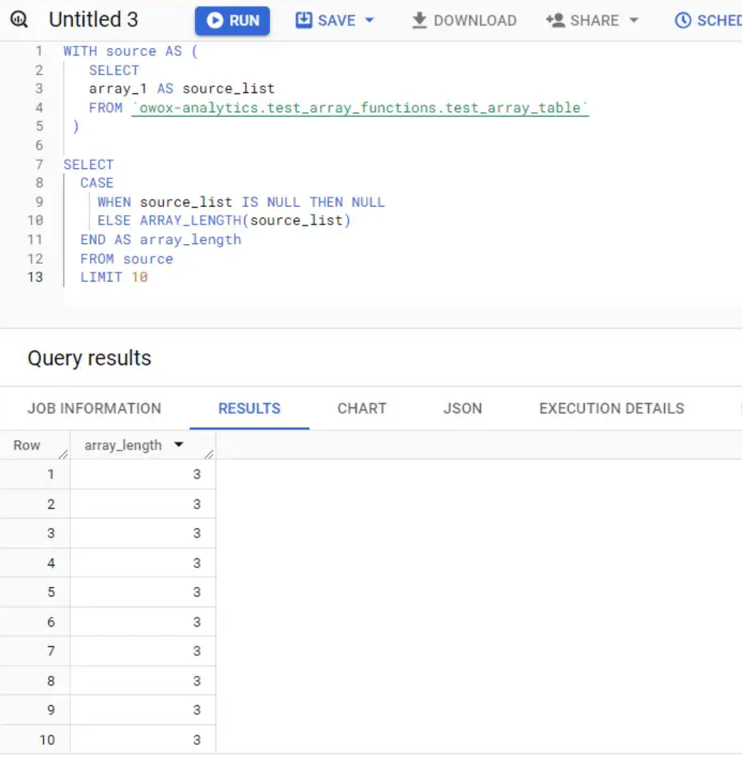The width and height of the screenshot is (742, 768).
Task: Click the array_1 AS source_list line
Action: pyautogui.click(x=182, y=89)
